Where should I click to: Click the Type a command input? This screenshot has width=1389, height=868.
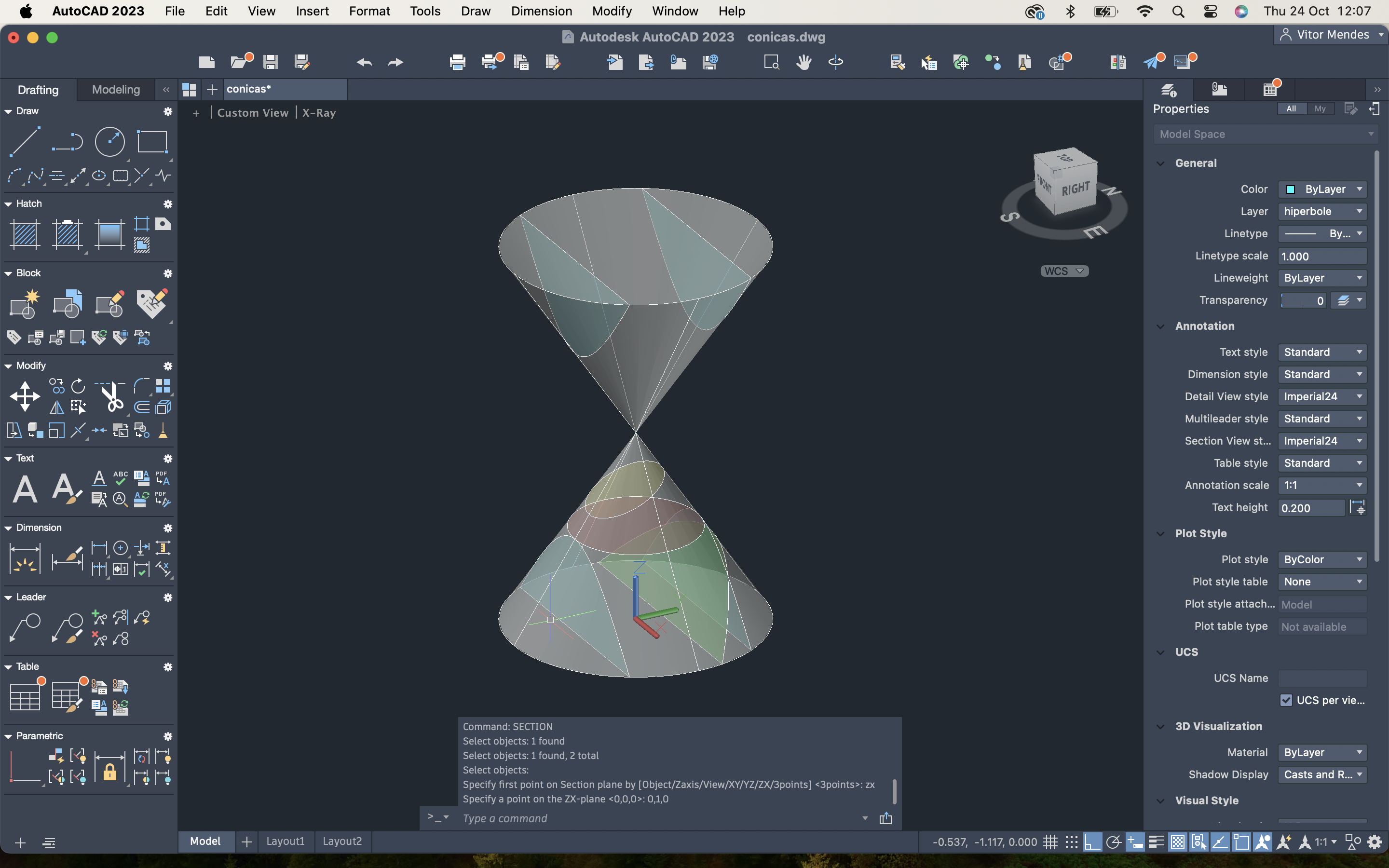tap(660, 818)
